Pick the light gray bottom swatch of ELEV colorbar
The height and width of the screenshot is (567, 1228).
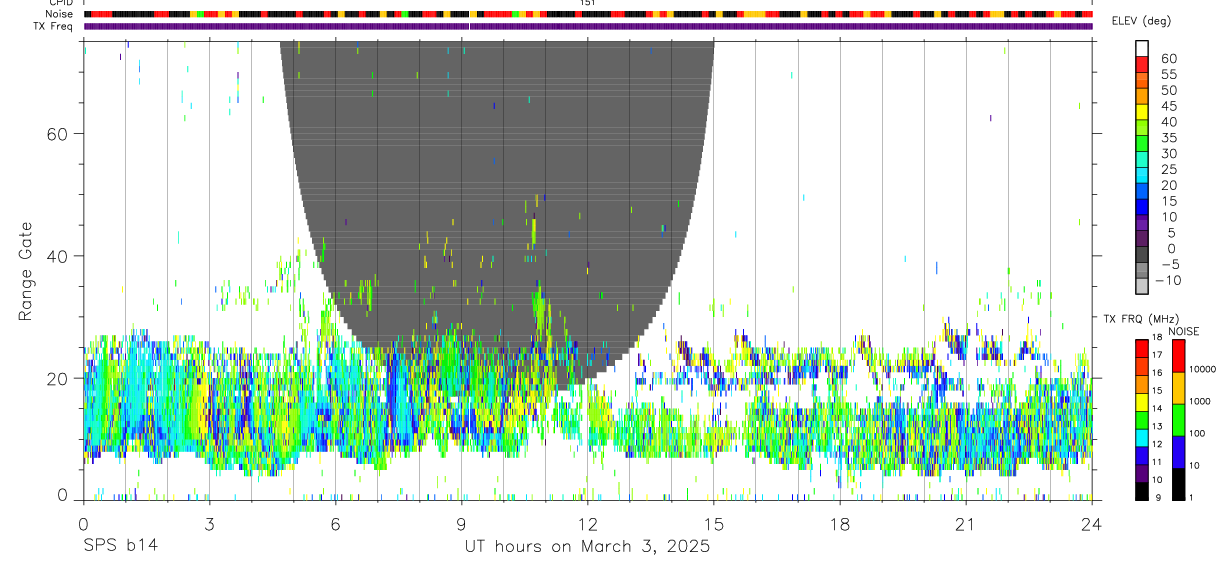click(x=1142, y=285)
